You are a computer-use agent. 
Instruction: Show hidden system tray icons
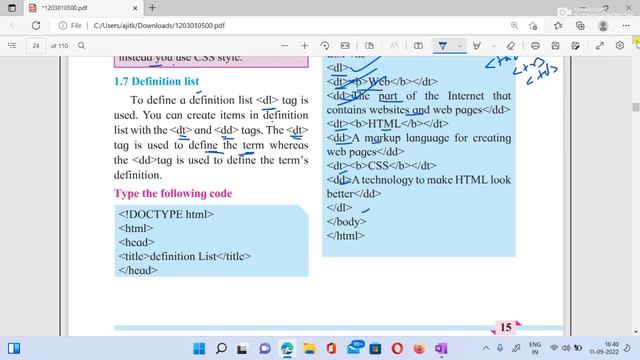(x=486, y=348)
